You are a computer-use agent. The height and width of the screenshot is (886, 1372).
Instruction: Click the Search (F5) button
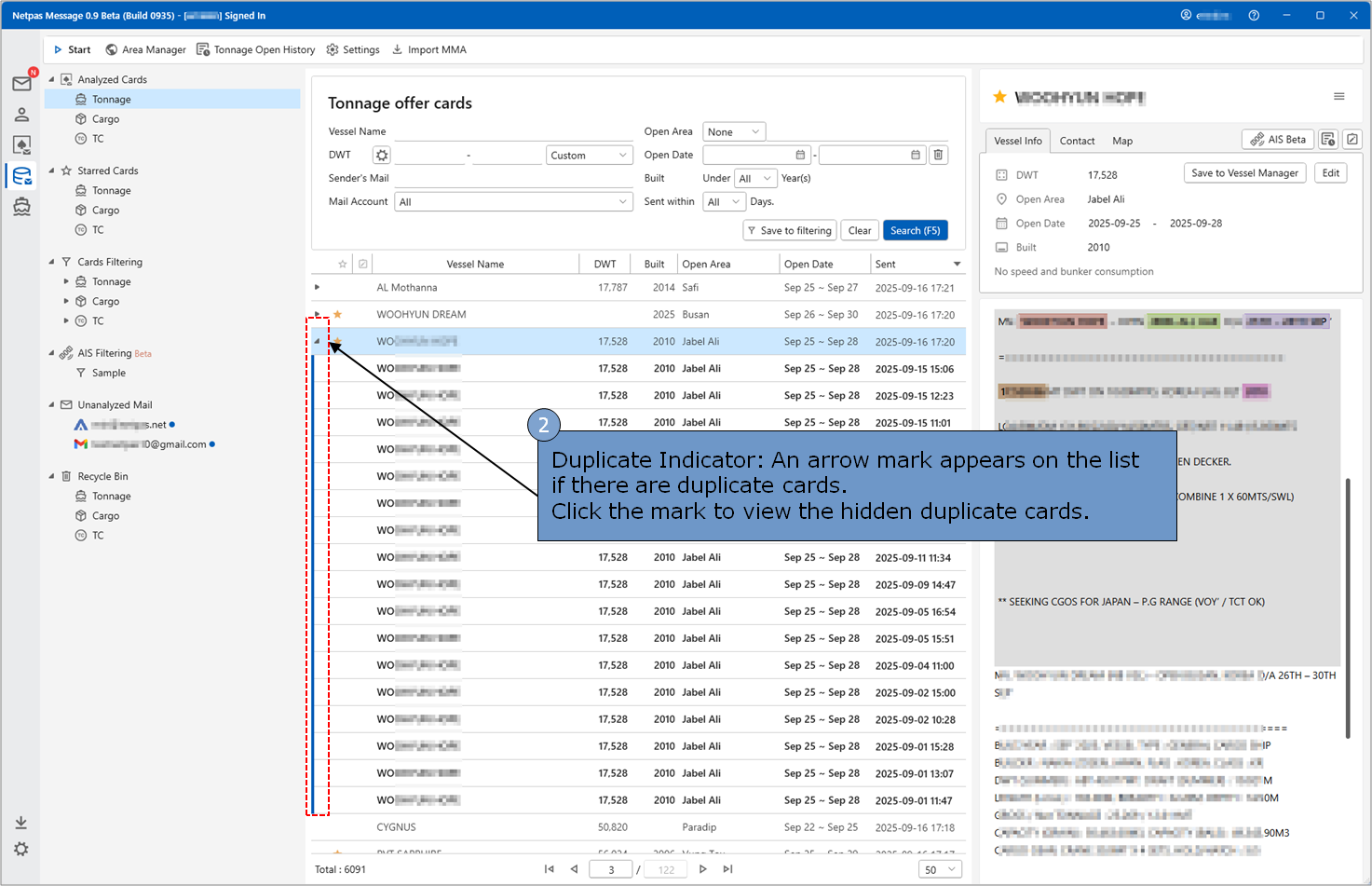click(915, 231)
